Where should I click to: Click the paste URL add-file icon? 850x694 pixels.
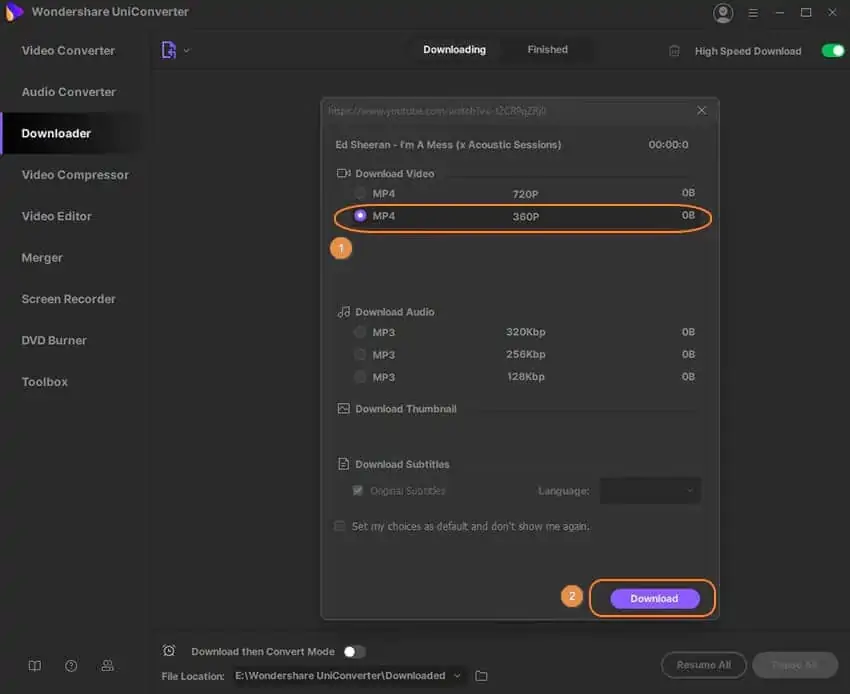tap(169, 50)
